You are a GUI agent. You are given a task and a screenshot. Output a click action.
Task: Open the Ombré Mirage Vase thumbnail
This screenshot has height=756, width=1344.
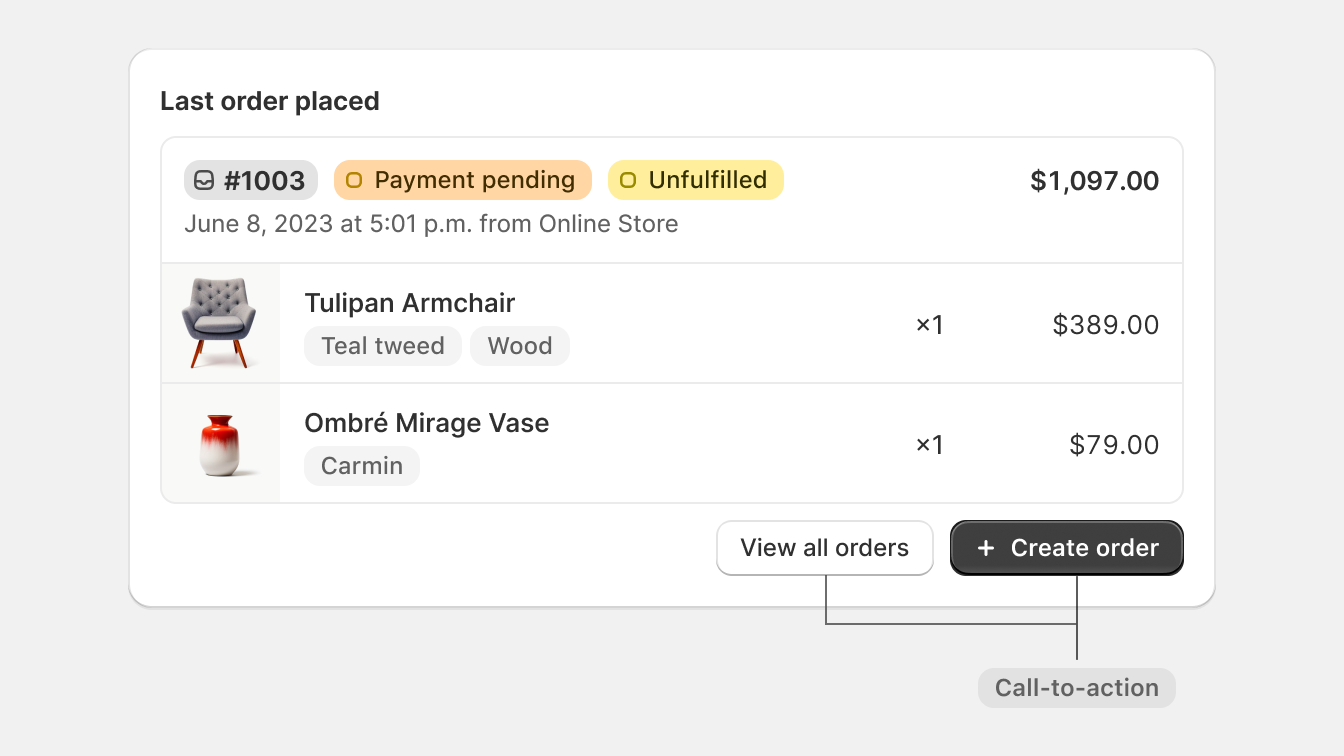[x=220, y=443]
